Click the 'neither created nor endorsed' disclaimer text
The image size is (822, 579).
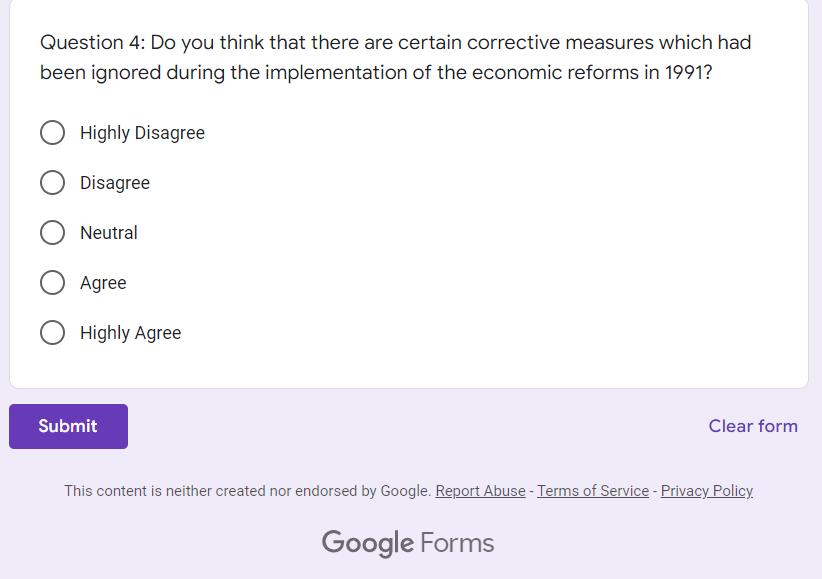pyautogui.click(x=248, y=491)
